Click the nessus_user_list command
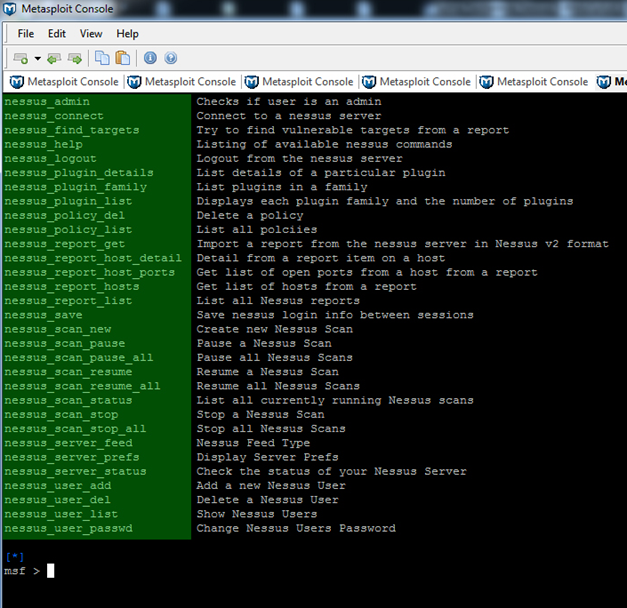The height and width of the screenshot is (608, 627). pyautogui.click(x=61, y=514)
